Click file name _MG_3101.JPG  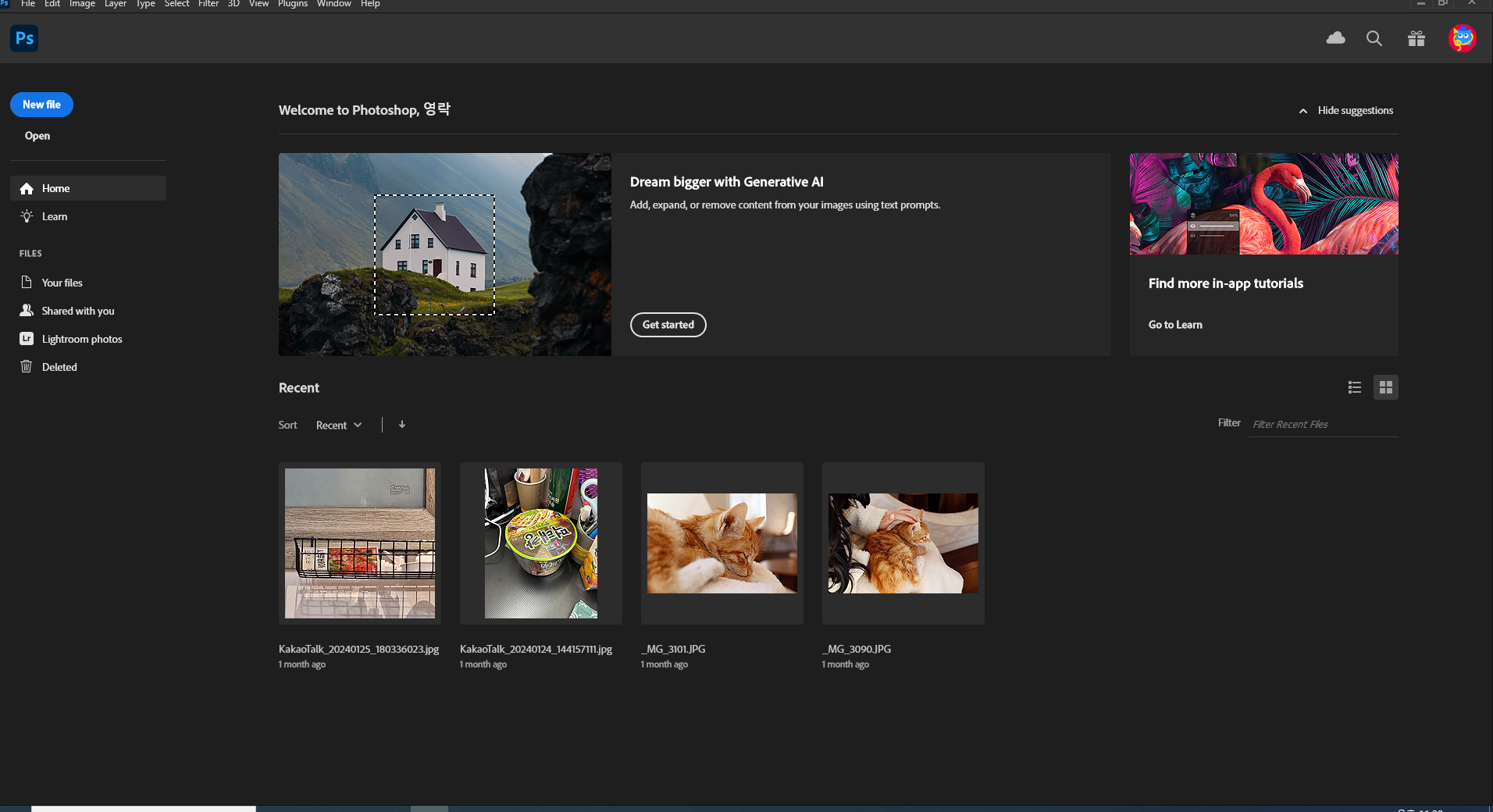(674, 649)
